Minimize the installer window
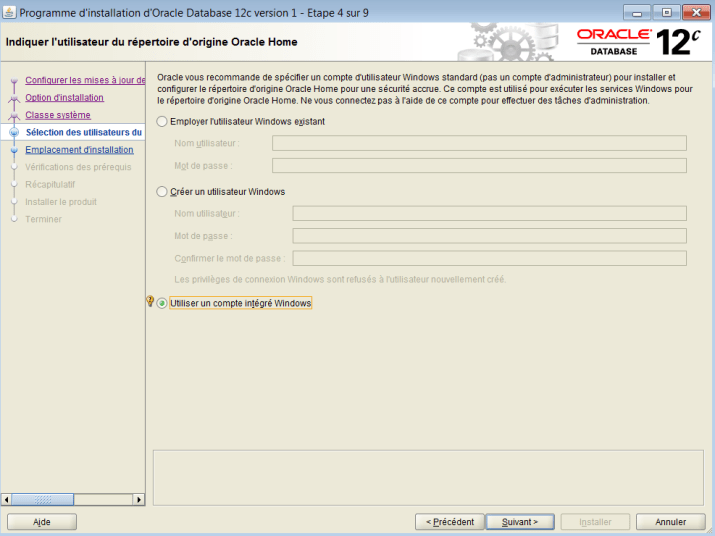 637,13
